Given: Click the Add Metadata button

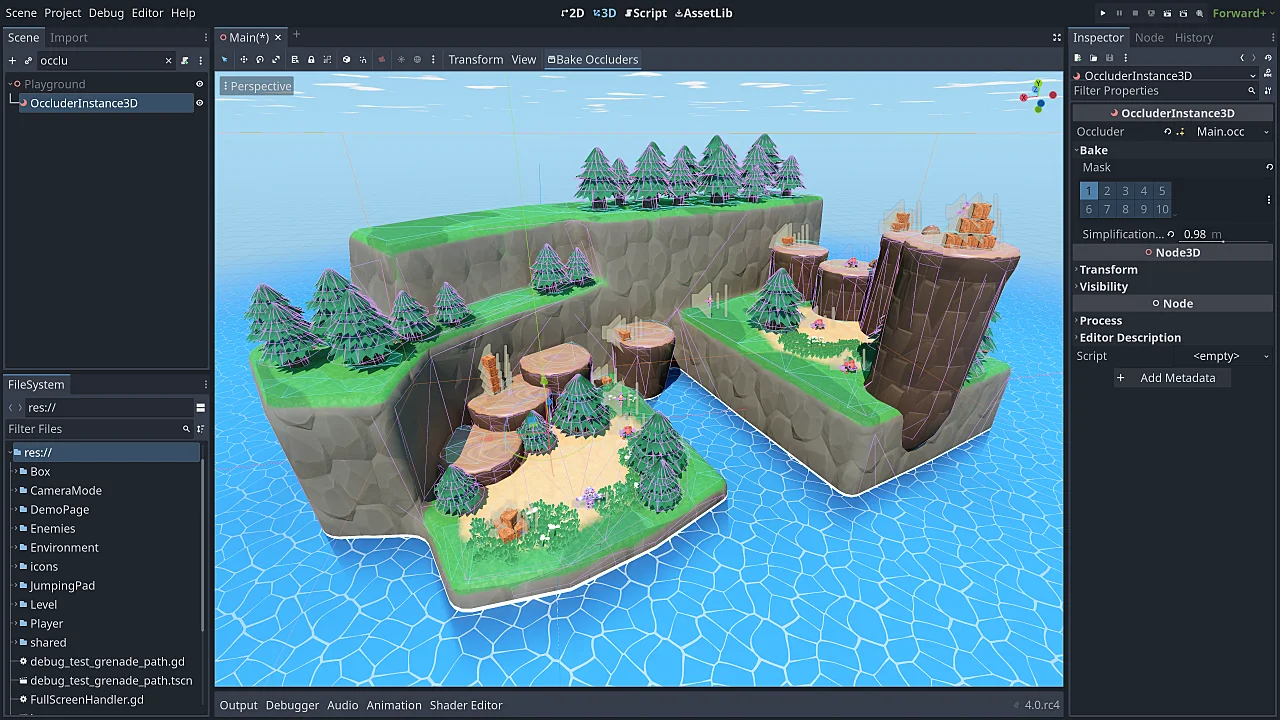Looking at the screenshot, I should (1170, 378).
